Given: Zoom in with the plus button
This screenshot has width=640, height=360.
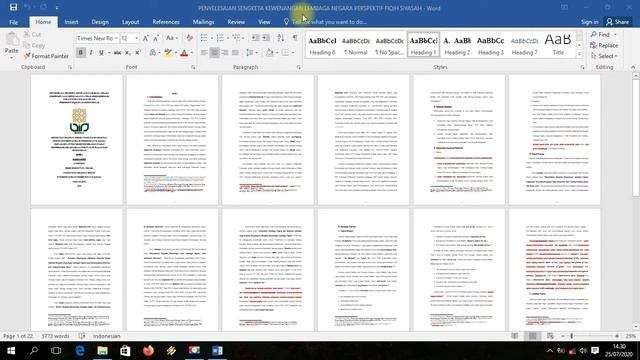Looking at the screenshot, I should pos(617,336).
